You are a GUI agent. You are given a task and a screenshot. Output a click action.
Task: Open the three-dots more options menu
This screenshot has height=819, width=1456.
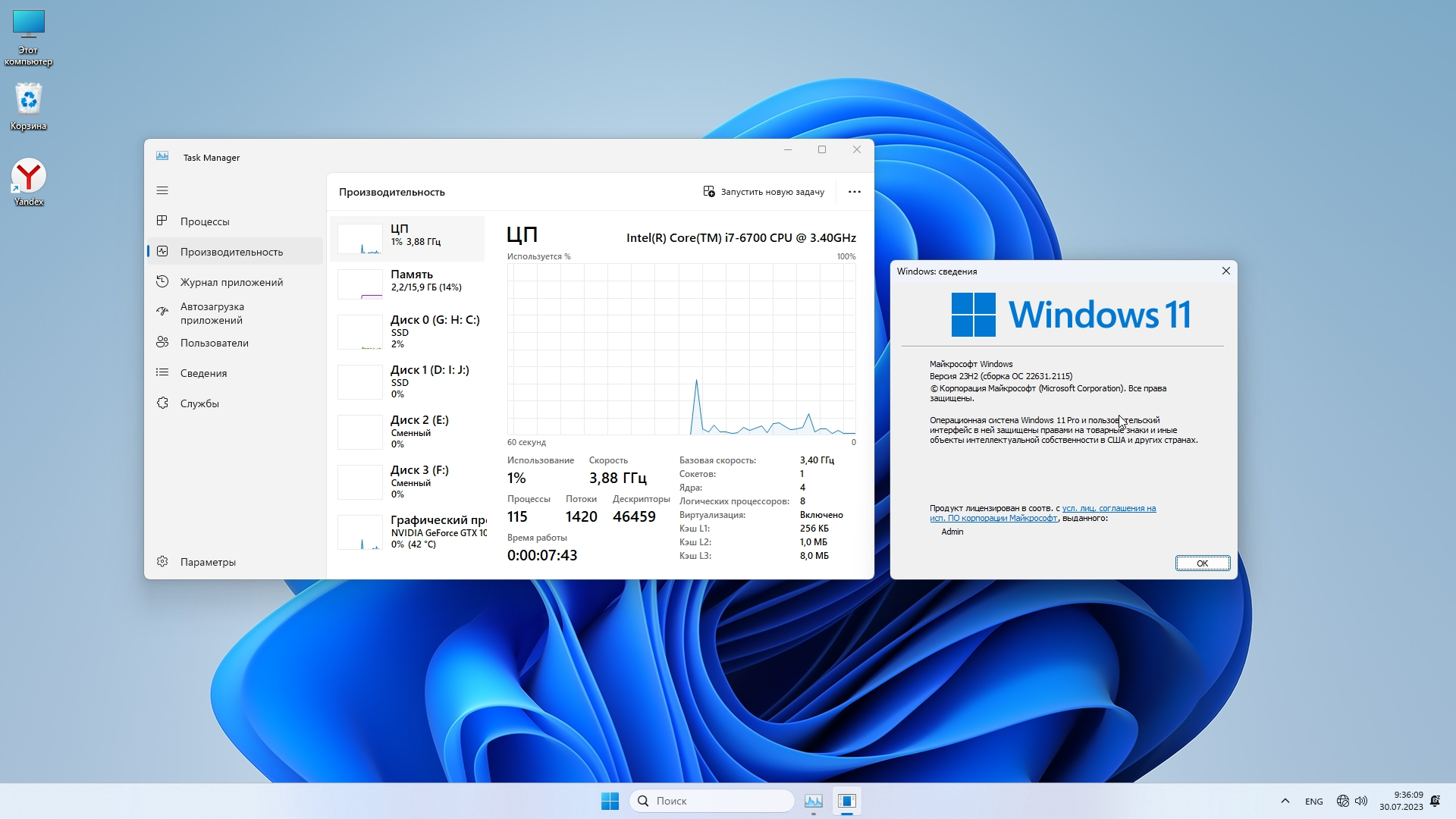pyautogui.click(x=855, y=192)
